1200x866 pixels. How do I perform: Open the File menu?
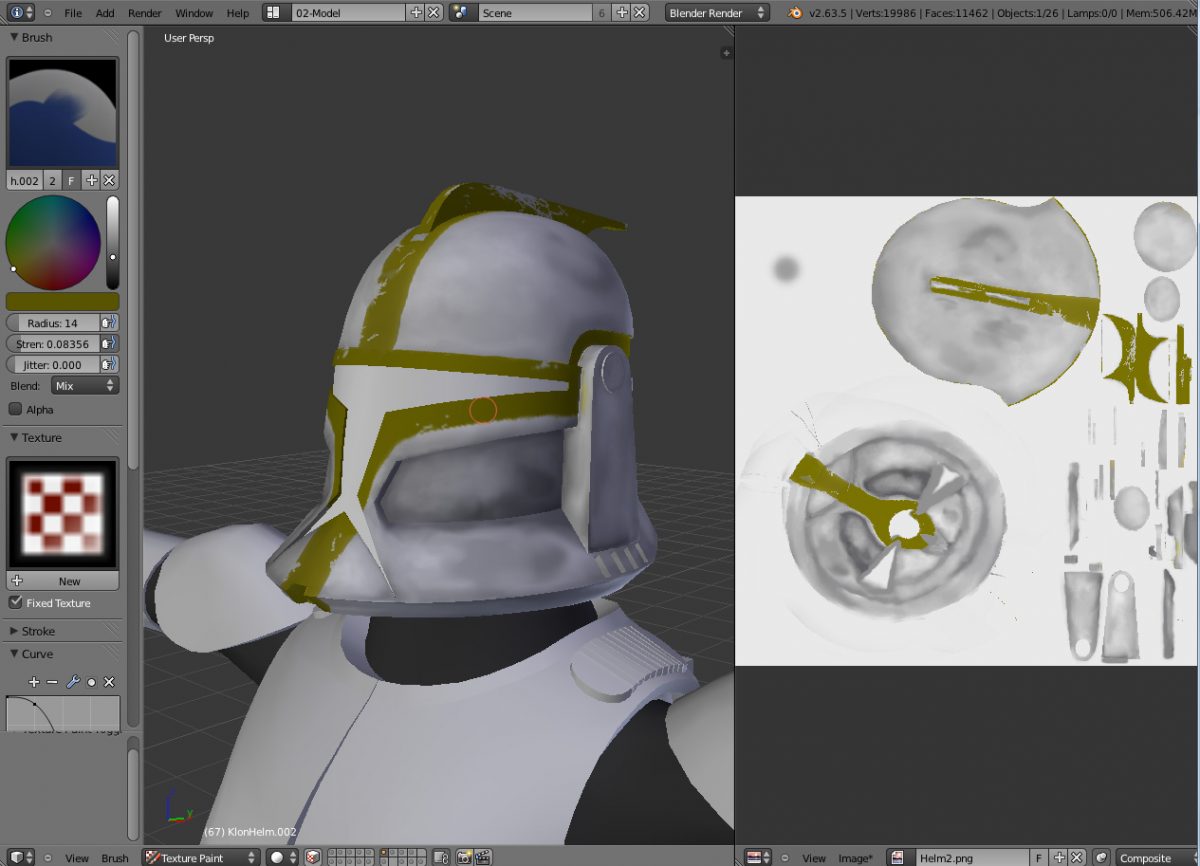point(73,13)
